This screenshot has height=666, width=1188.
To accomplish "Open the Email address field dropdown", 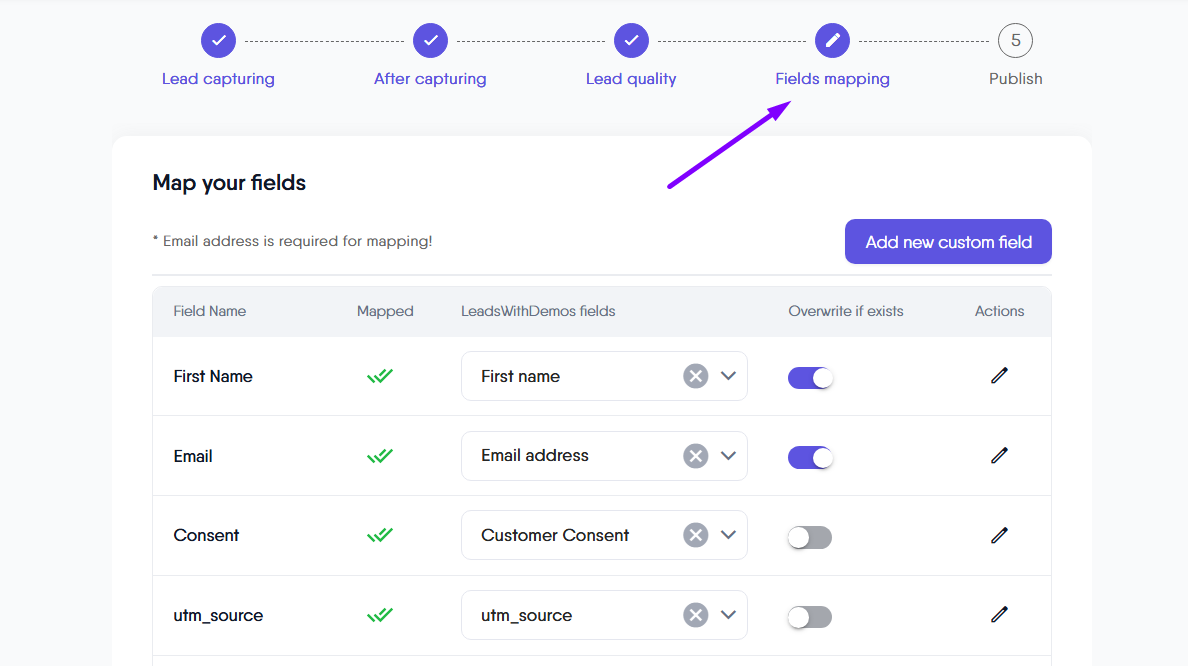I will 728,456.
